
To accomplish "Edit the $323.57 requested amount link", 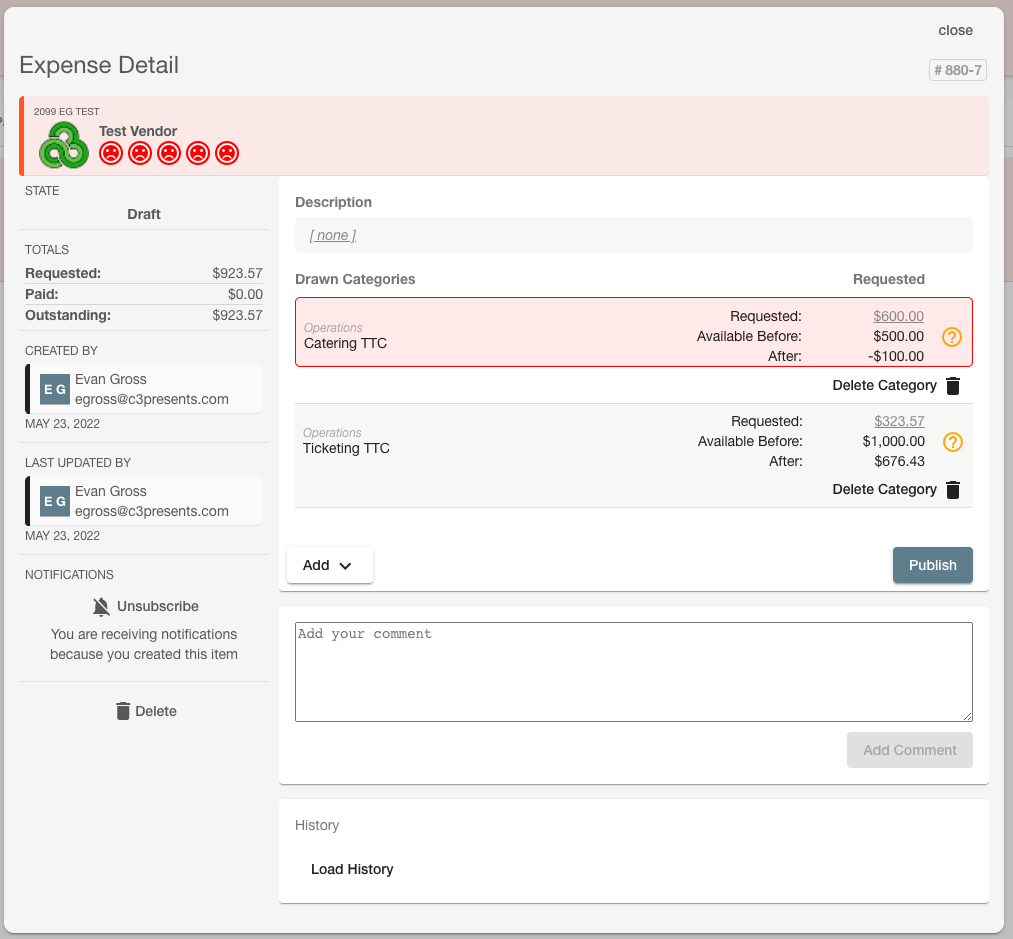I will tap(899, 421).
